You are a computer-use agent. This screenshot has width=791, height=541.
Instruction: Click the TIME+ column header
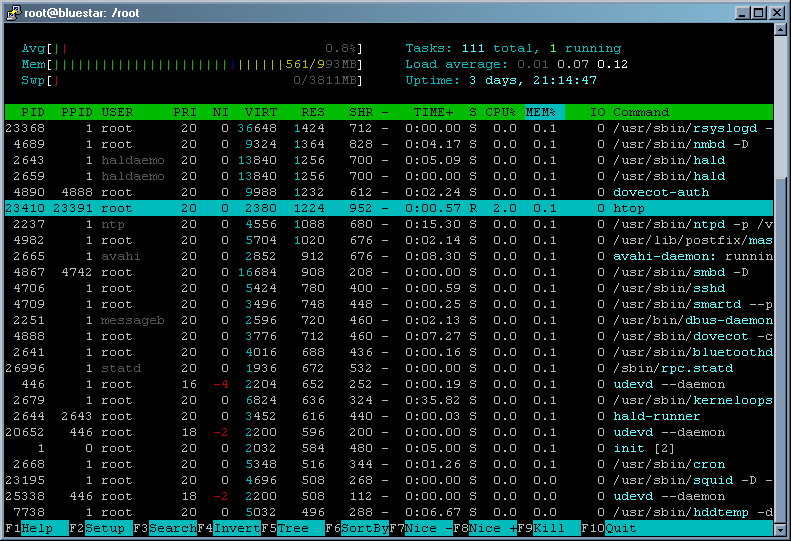pos(434,112)
